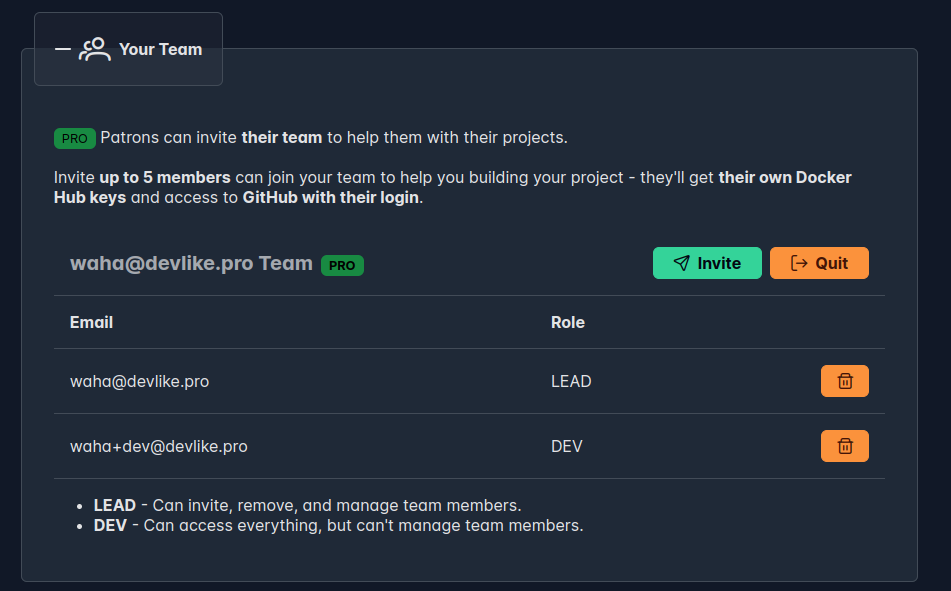This screenshot has height=591, width=951.
Task: Select the waha@devlike.pro email cell
Action: coord(139,381)
